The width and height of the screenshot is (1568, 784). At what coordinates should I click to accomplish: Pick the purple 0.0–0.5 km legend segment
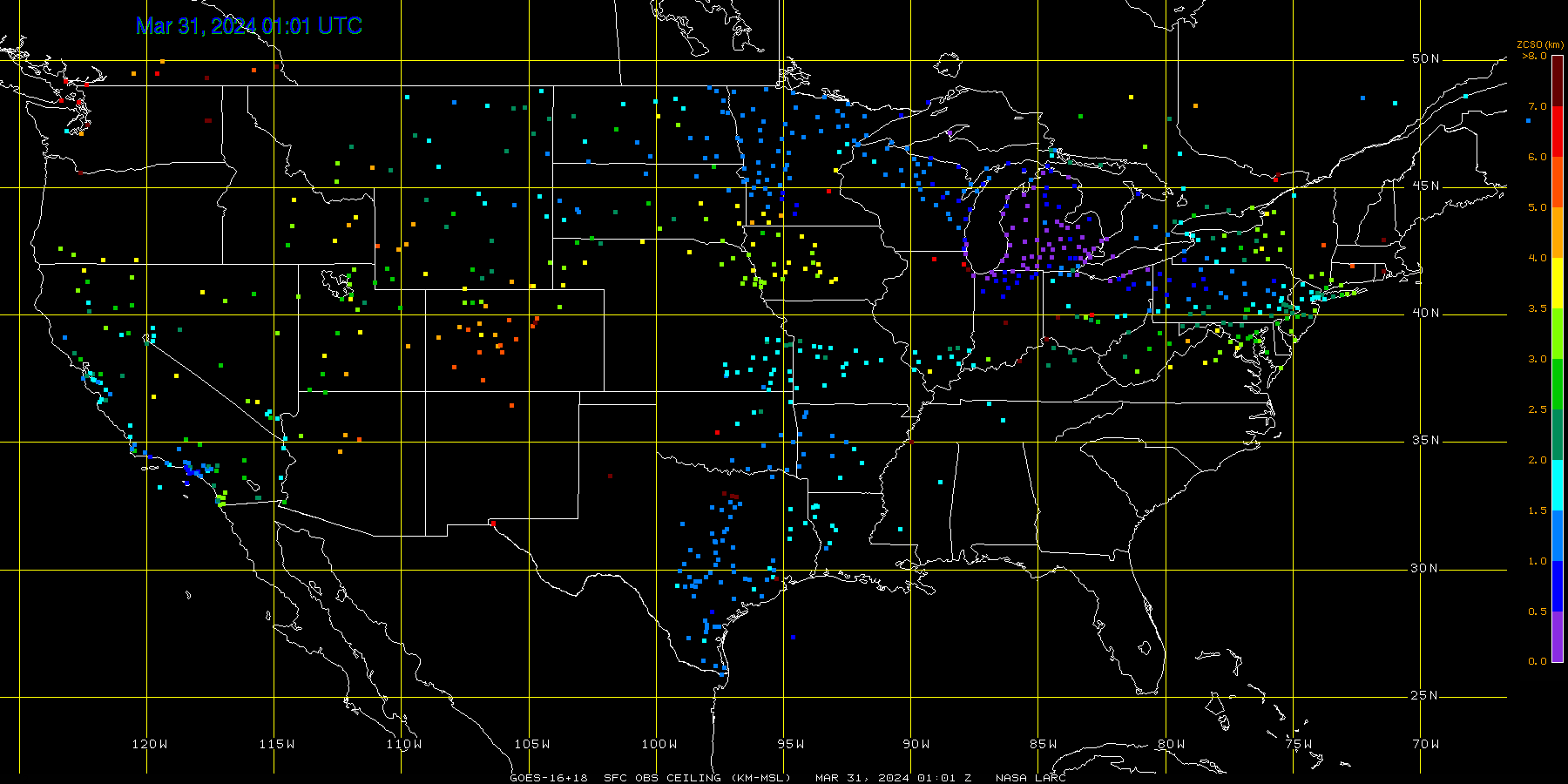(x=1558, y=637)
